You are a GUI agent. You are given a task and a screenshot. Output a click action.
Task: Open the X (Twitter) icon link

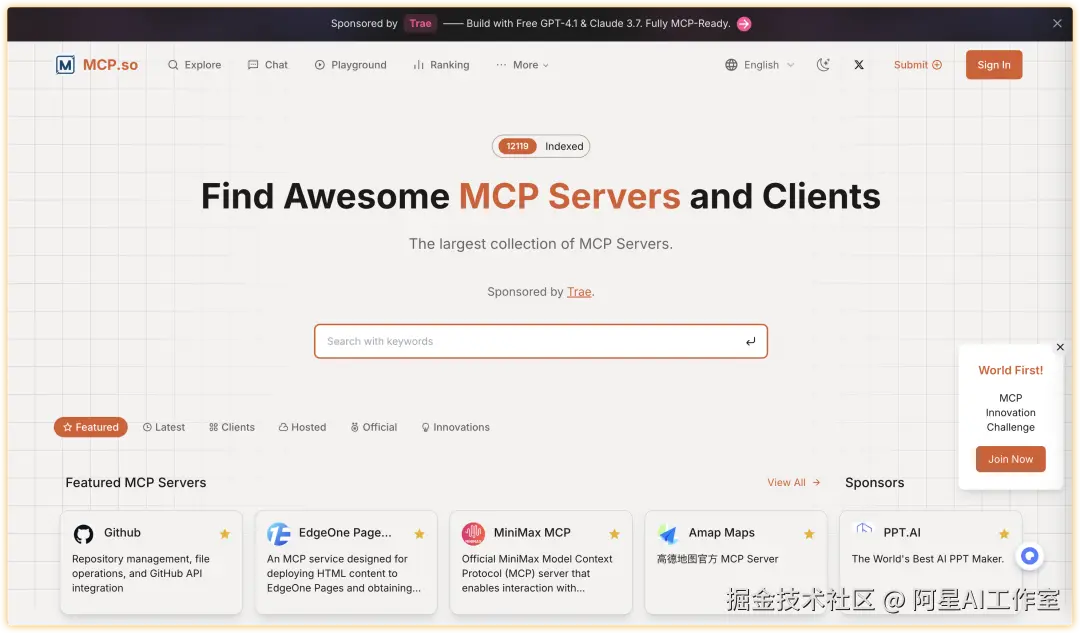tap(859, 65)
